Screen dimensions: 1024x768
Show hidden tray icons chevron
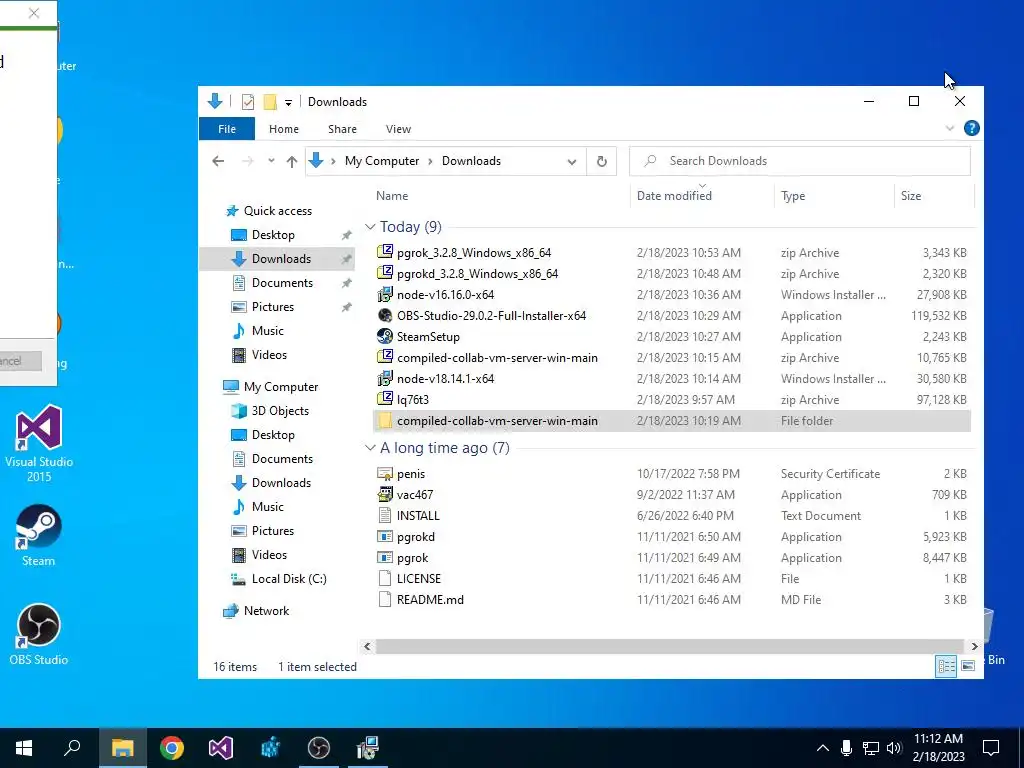[x=822, y=748]
